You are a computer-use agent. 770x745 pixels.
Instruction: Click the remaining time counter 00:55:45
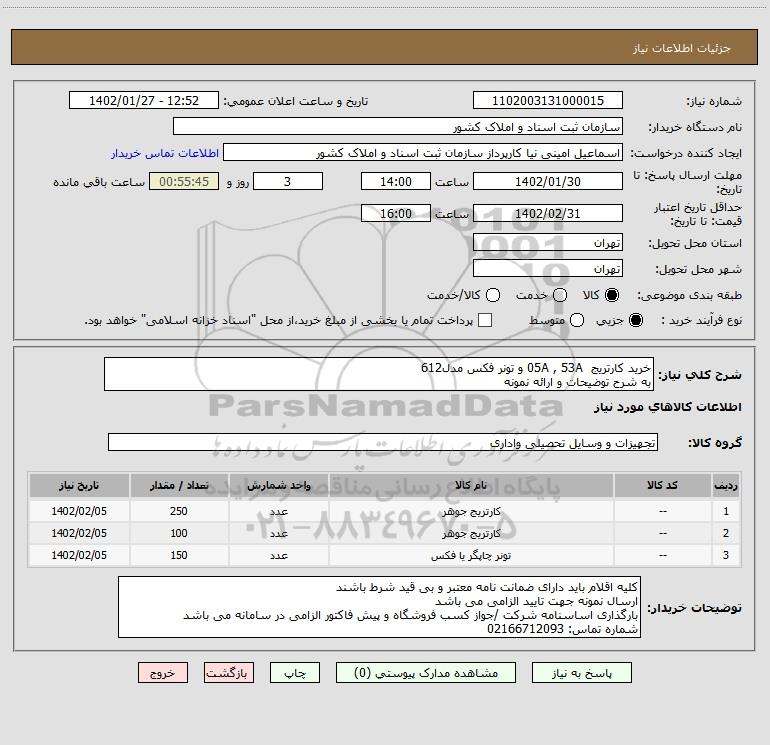[x=184, y=181]
